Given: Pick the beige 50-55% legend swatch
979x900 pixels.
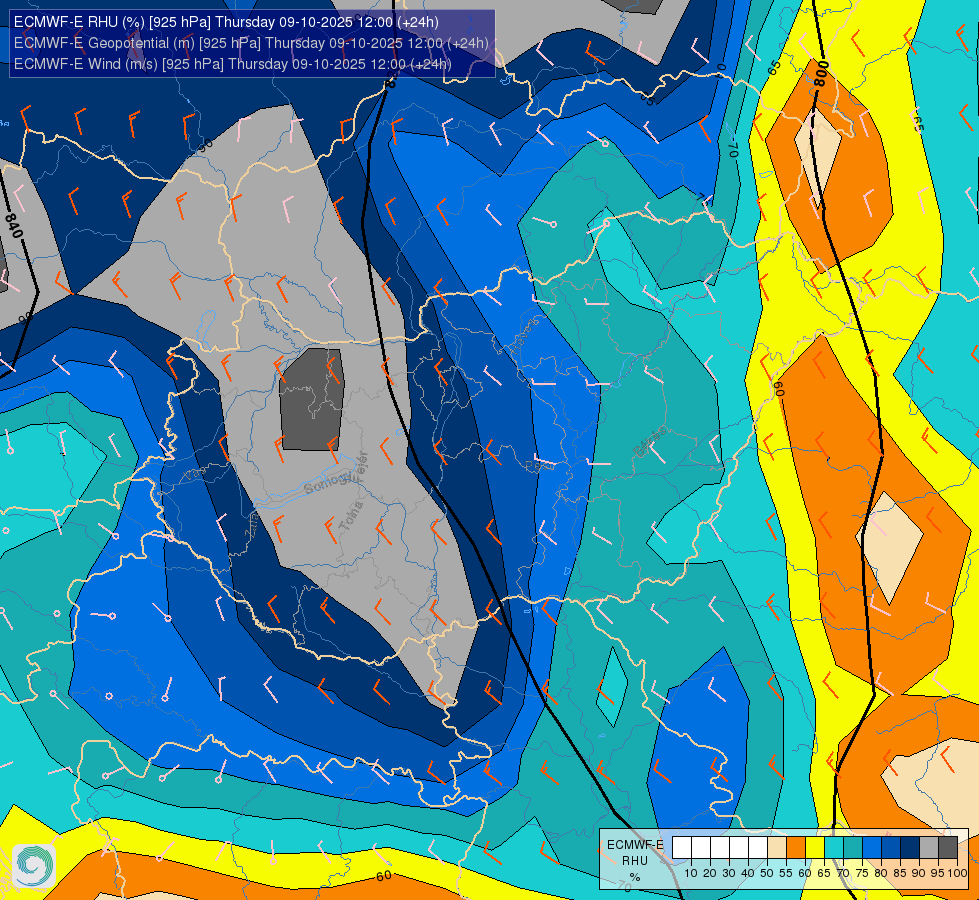Looking at the screenshot, I should (x=777, y=848).
